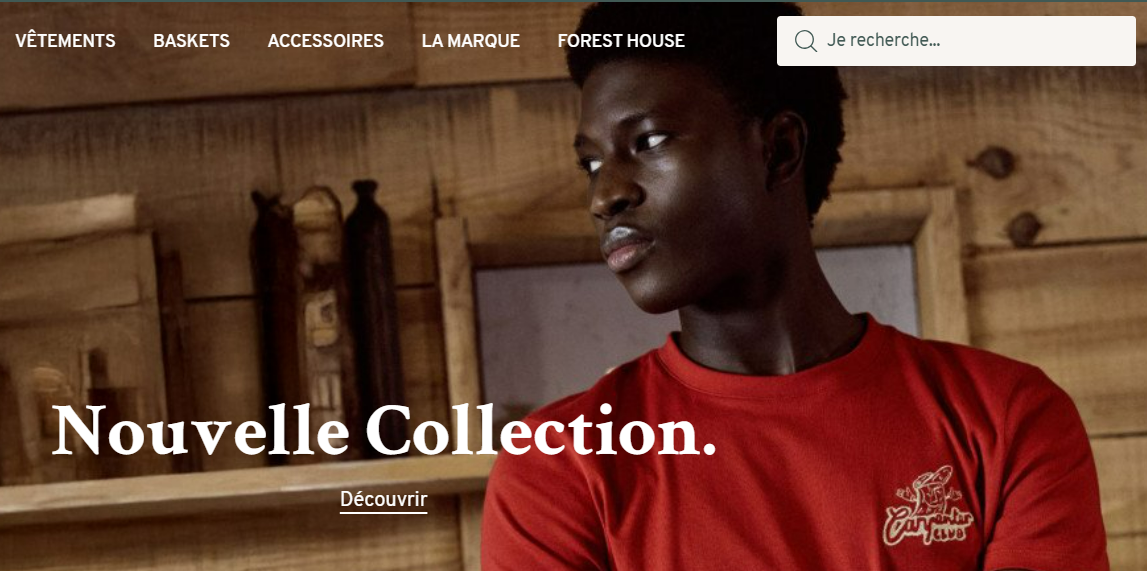Click the magnifying glass search icon
The image size is (1147, 571).
click(805, 41)
